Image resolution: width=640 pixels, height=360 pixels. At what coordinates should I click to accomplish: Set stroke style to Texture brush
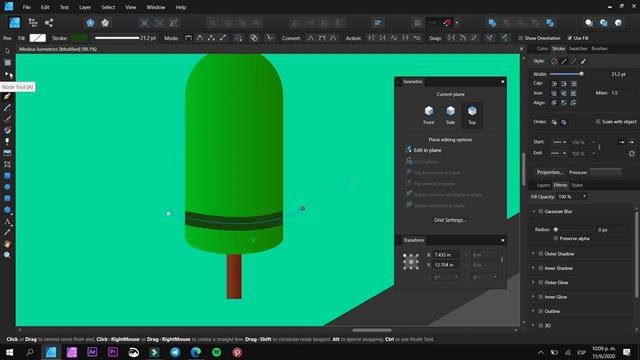click(x=583, y=61)
